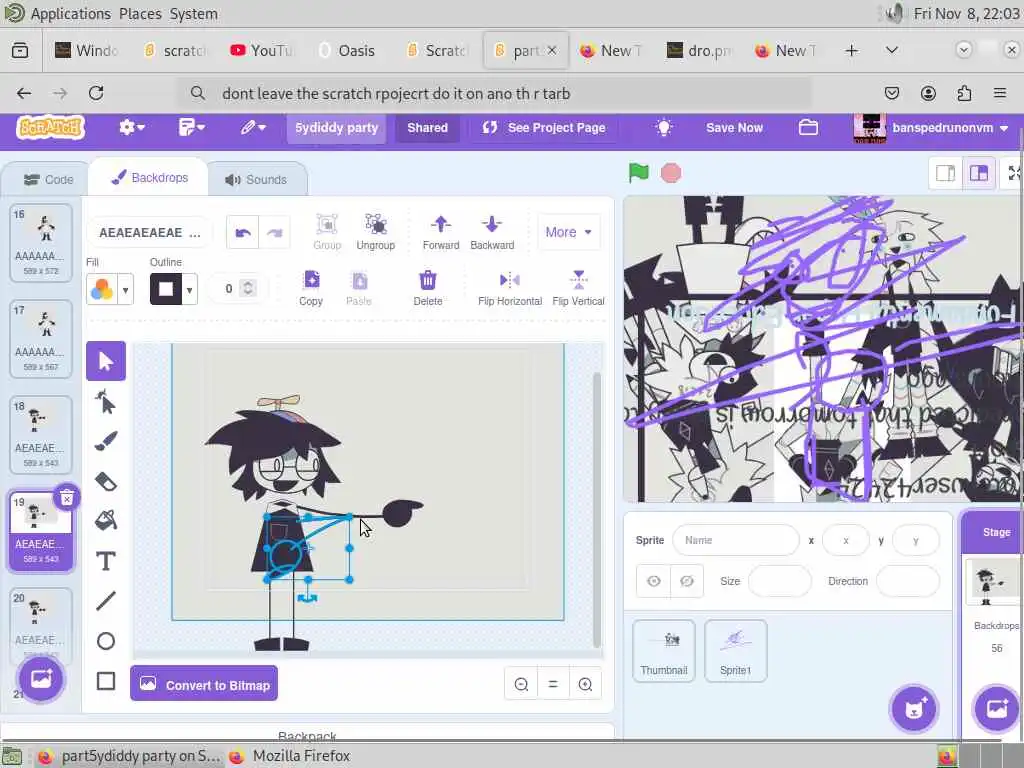Open the Settings gear menu

tap(131, 127)
